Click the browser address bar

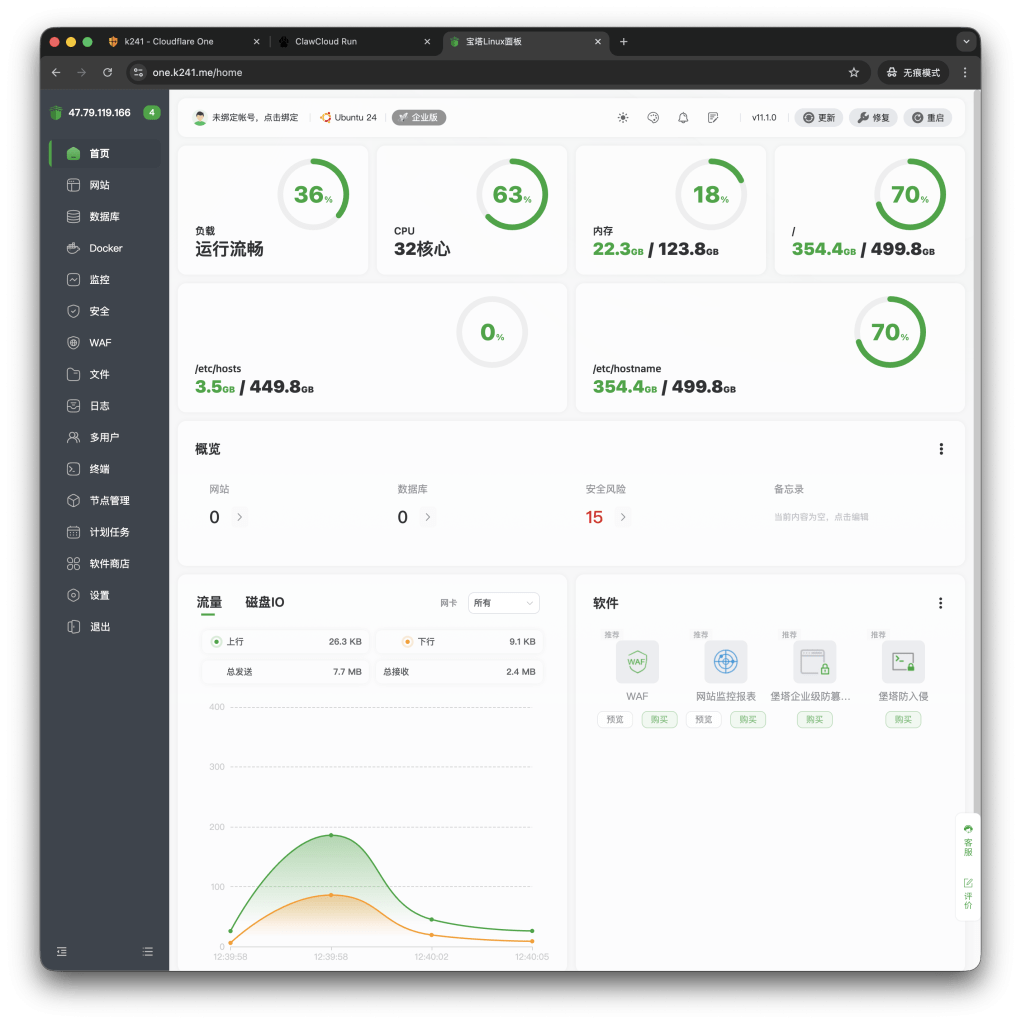[490, 72]
